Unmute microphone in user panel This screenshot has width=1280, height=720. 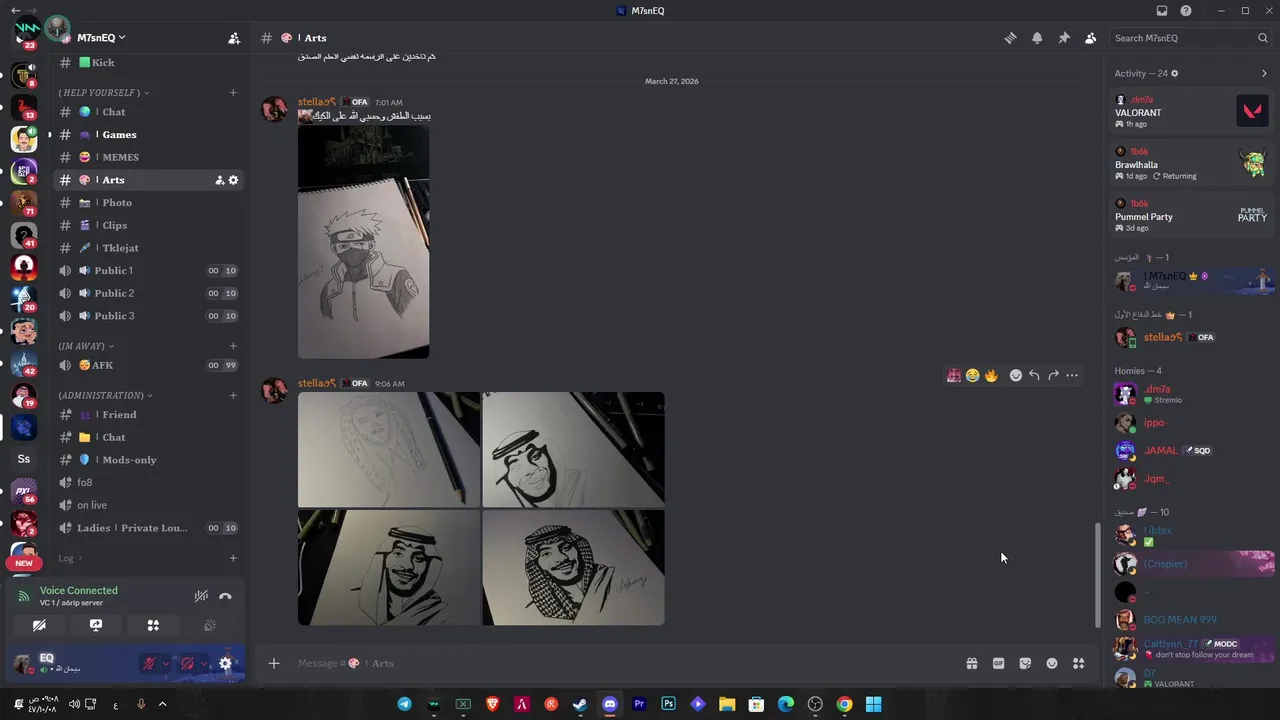(149, 663)
